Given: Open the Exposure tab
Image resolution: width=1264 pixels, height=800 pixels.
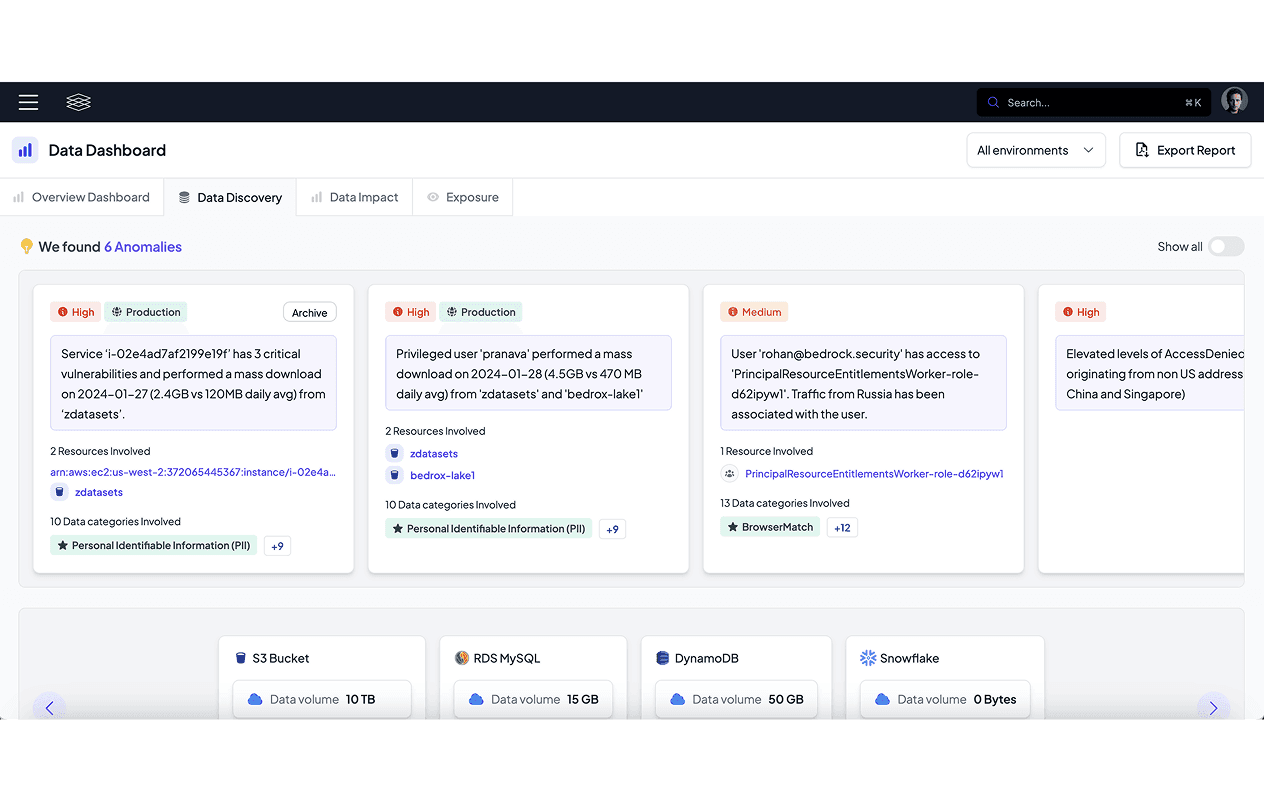Looking at the screenshot, I should (x=463, y=197).
